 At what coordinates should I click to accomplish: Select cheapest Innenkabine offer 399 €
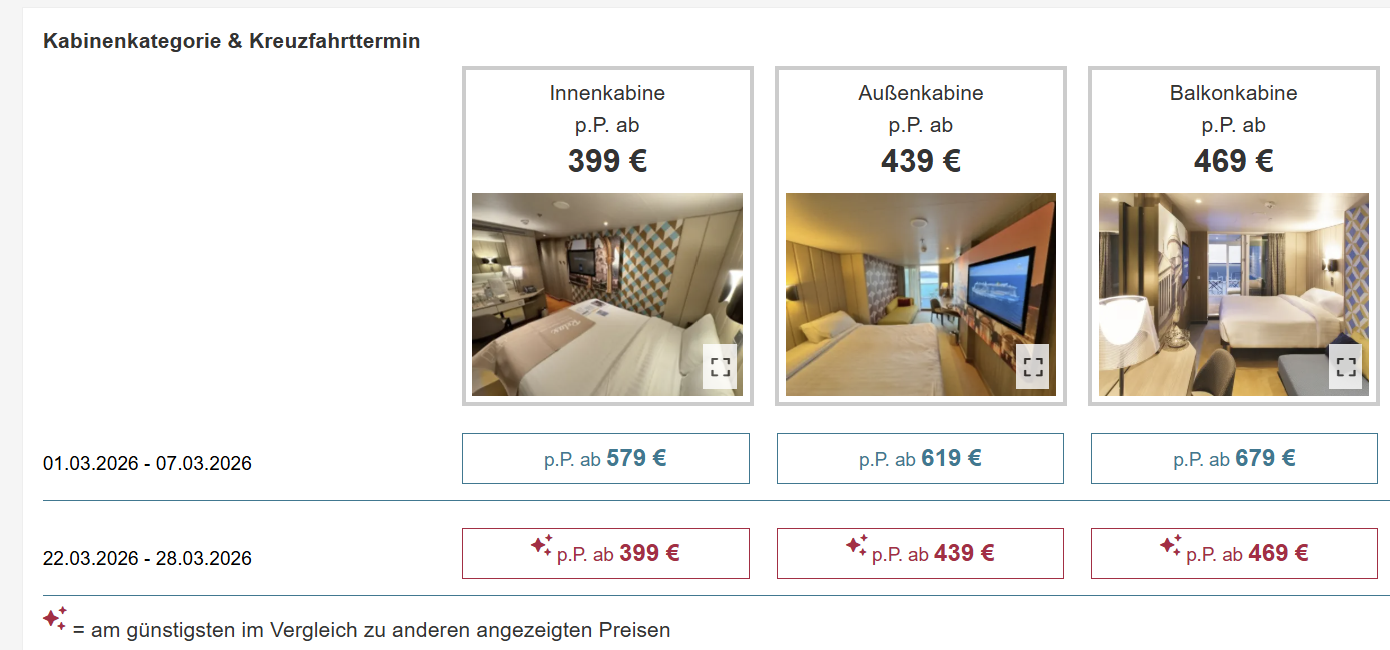click(x=606, y=553)
